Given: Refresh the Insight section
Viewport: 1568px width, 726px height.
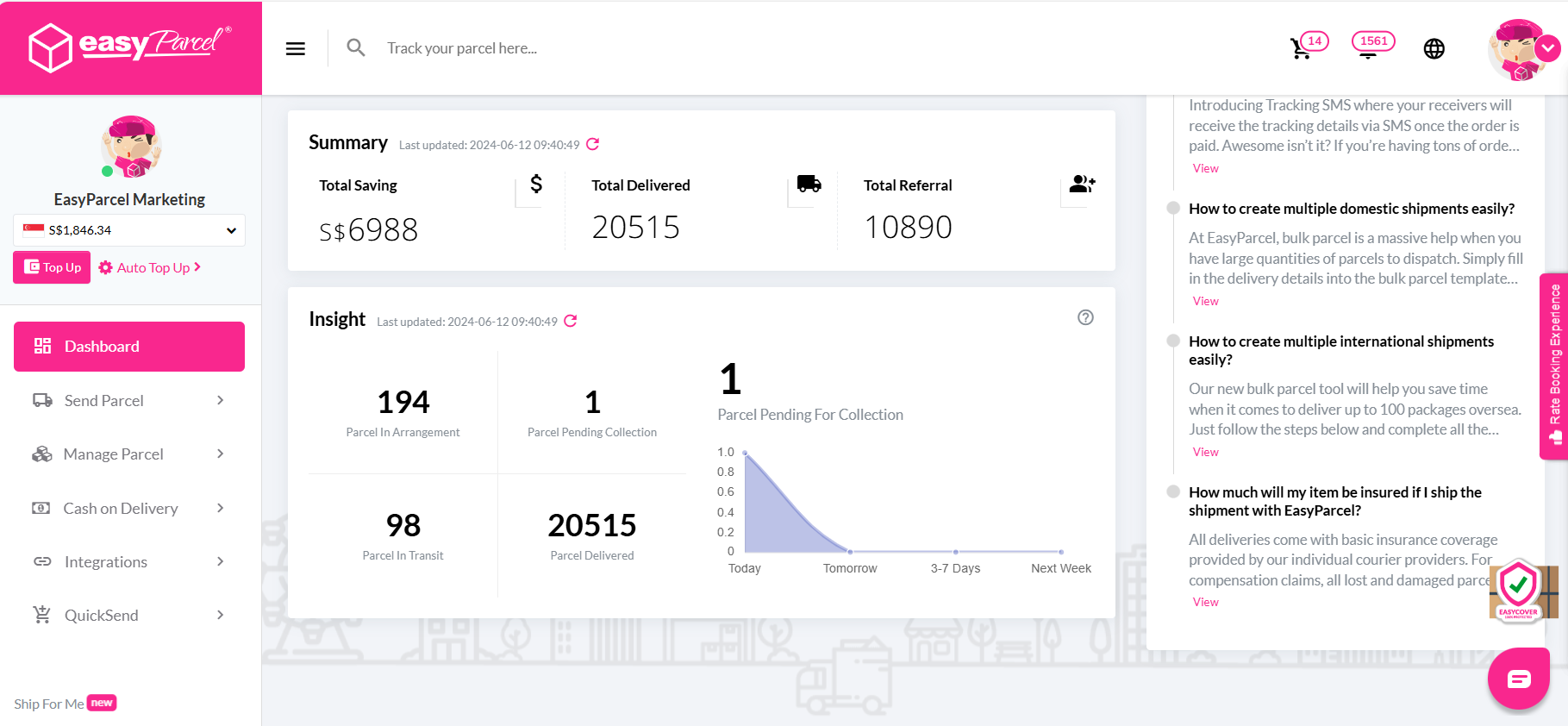Looking at the screenshot, I should click(571, 321).
